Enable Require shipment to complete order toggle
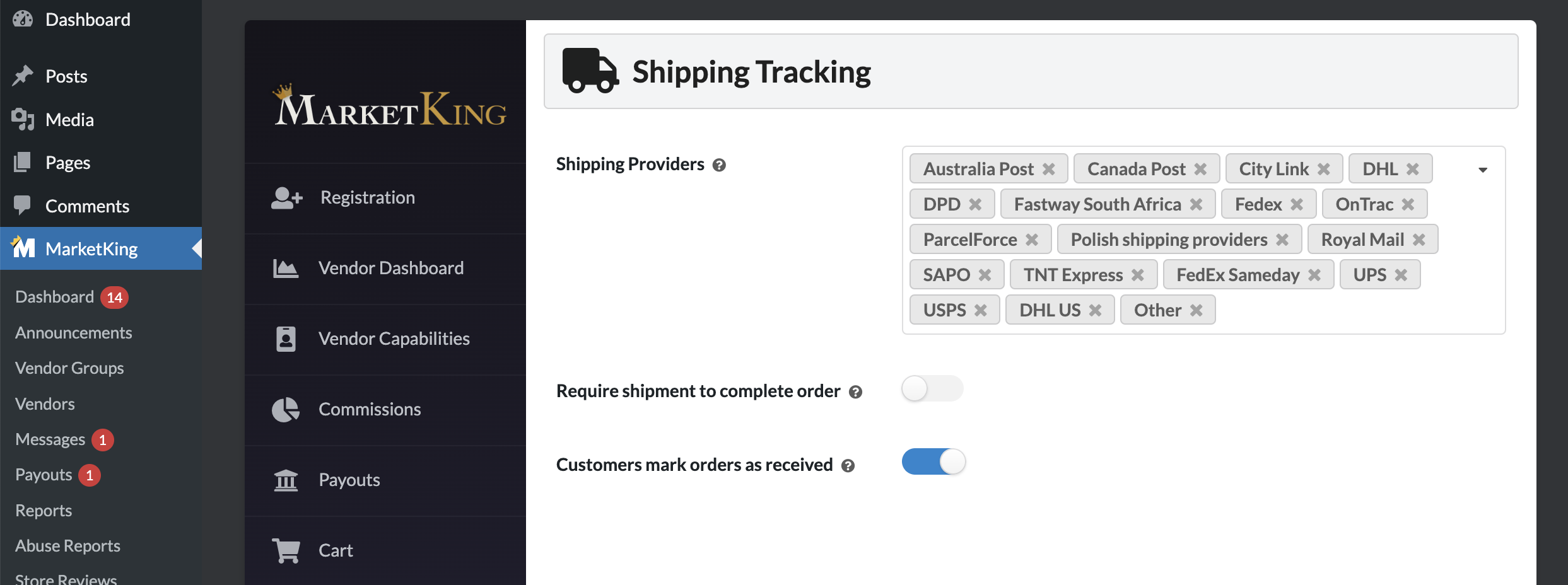Screen dimensions: 1568x585 coord(932,388)
